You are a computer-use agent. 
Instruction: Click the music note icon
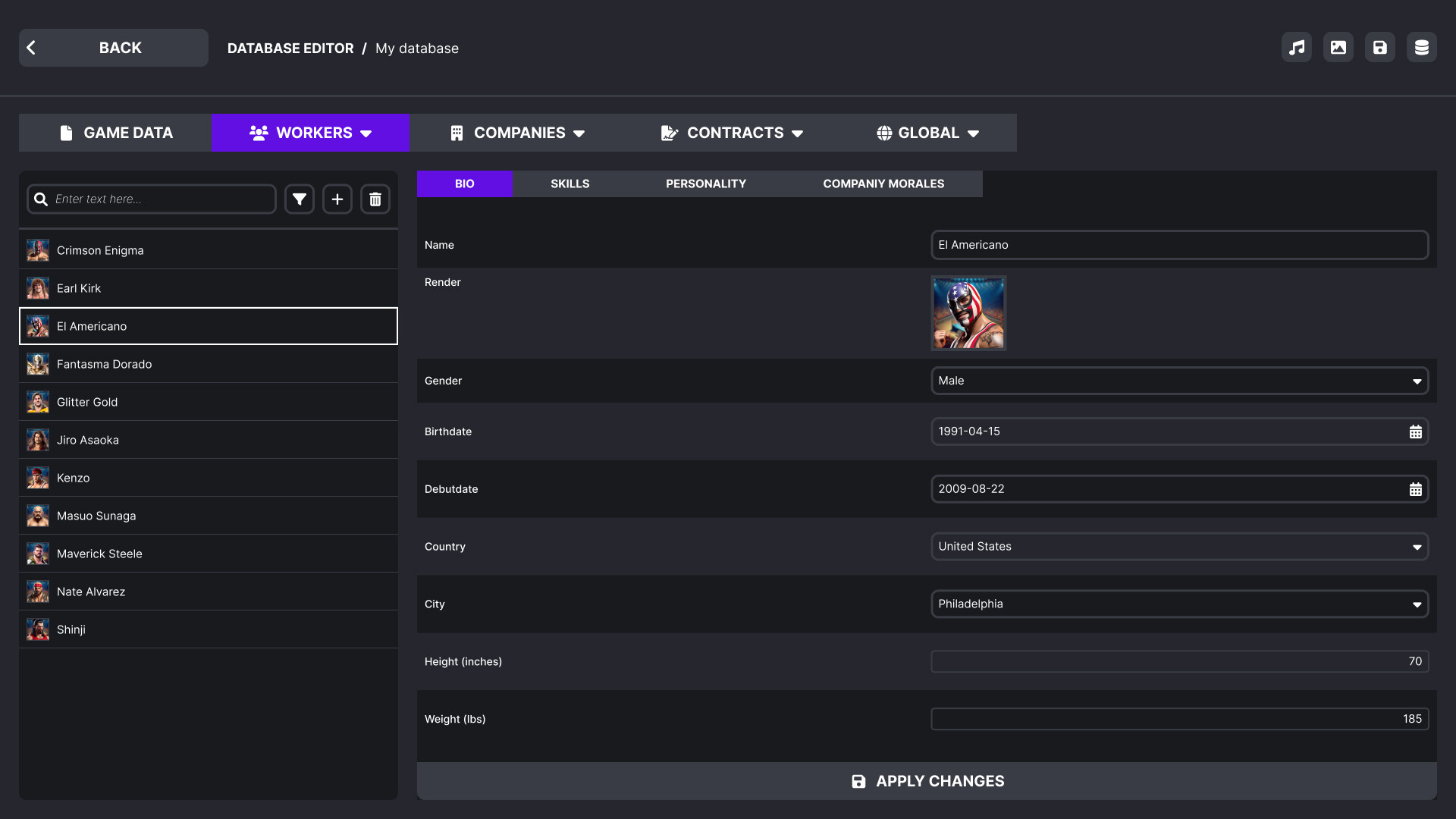[x=1297, y=48]
